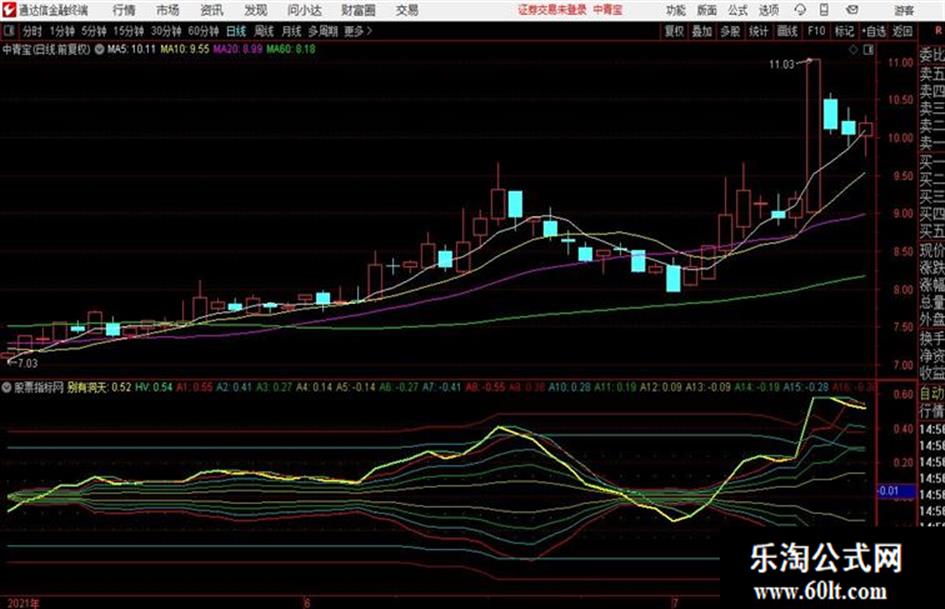The width and height of the screenshot is (945, 609).
Task: Click the HV: 0.54 indicator value
Action: pos(154,388)
